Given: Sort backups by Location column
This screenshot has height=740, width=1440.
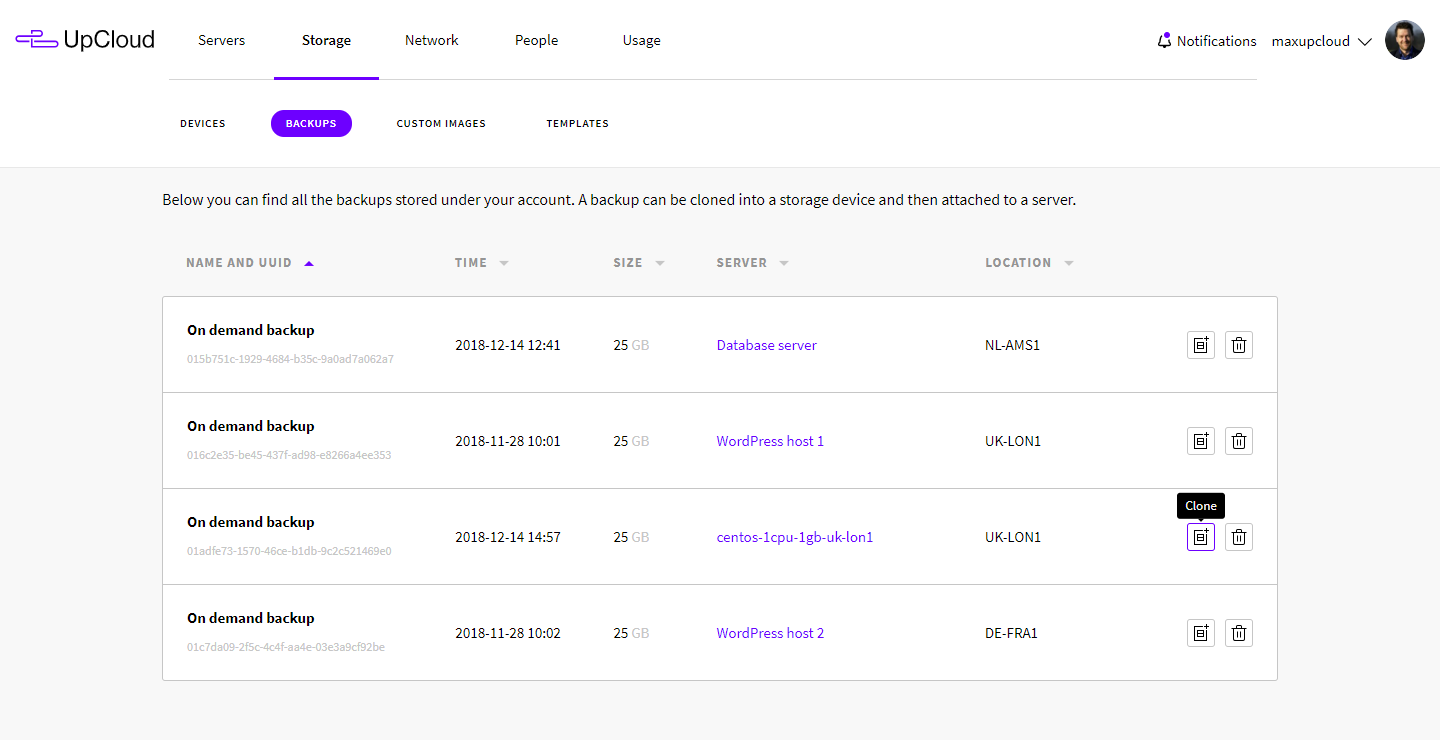Looking at the screenshot, I should point(1030,263).
